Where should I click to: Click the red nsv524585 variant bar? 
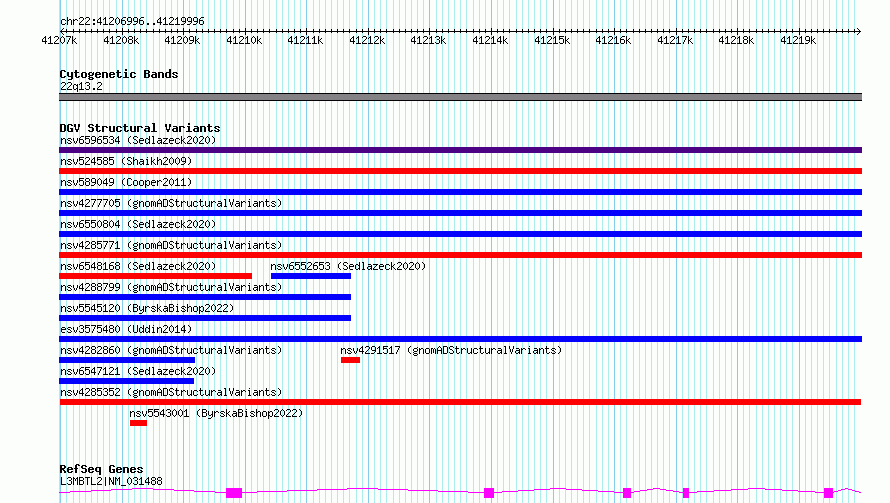(x=460, y=171)
